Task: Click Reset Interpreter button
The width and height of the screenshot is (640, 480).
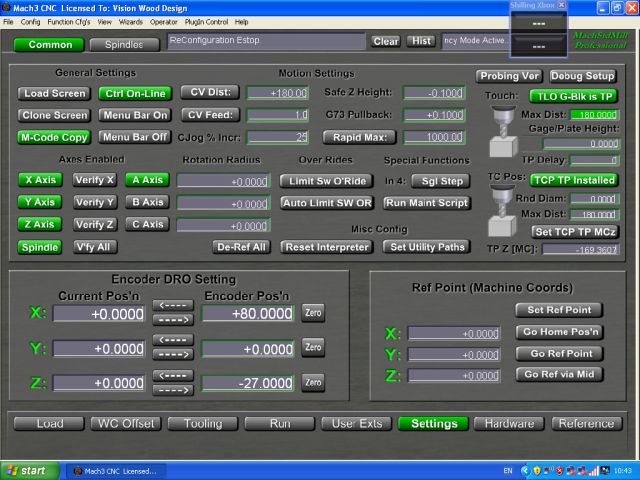Action: point(327,247)
